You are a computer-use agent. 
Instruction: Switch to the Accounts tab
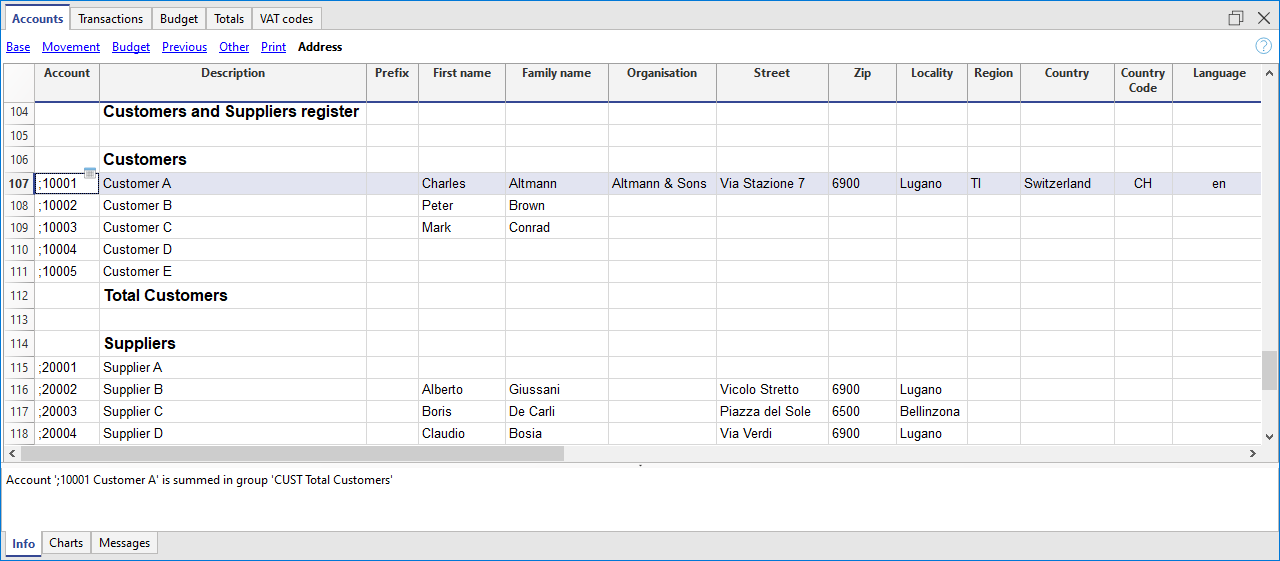(38, 19)
